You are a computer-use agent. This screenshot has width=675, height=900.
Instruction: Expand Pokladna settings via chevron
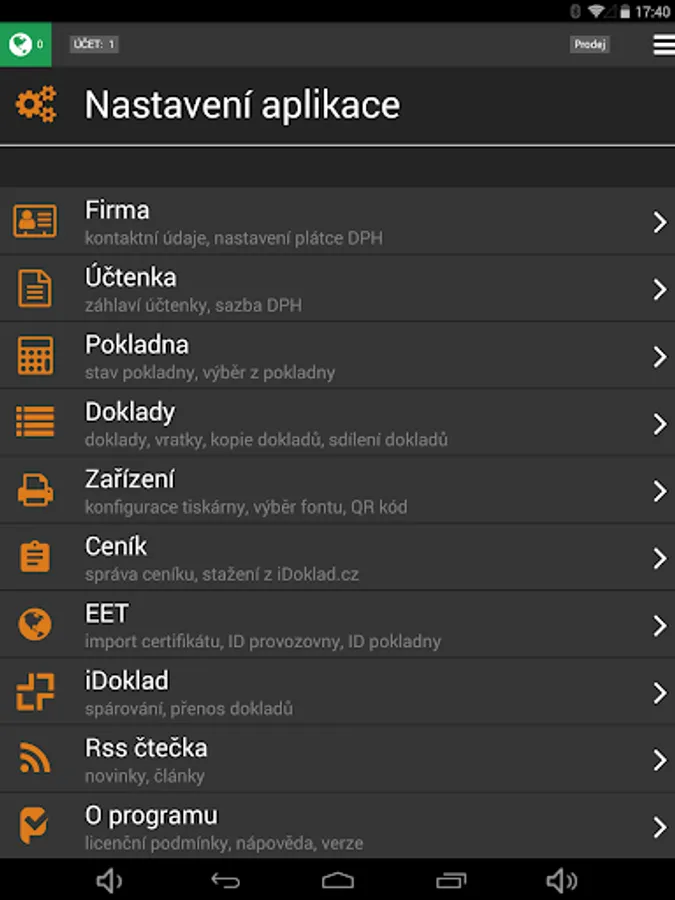pyautogui.click(x=659, y=357)
